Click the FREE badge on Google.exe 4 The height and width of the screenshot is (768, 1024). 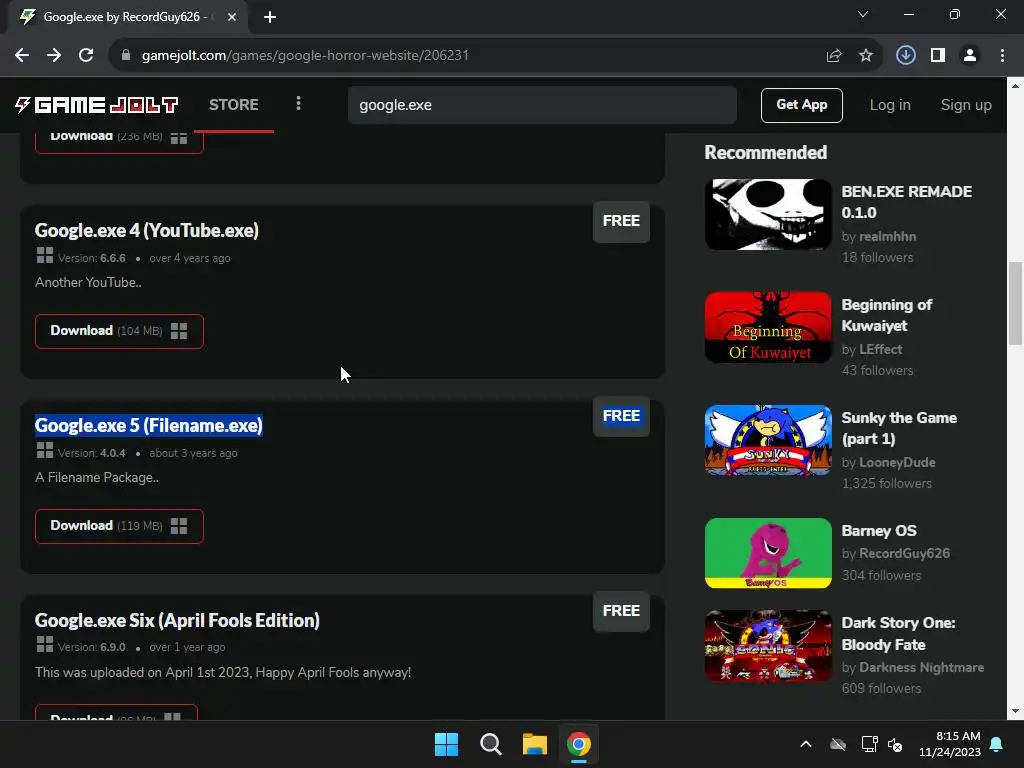(621, 221)
